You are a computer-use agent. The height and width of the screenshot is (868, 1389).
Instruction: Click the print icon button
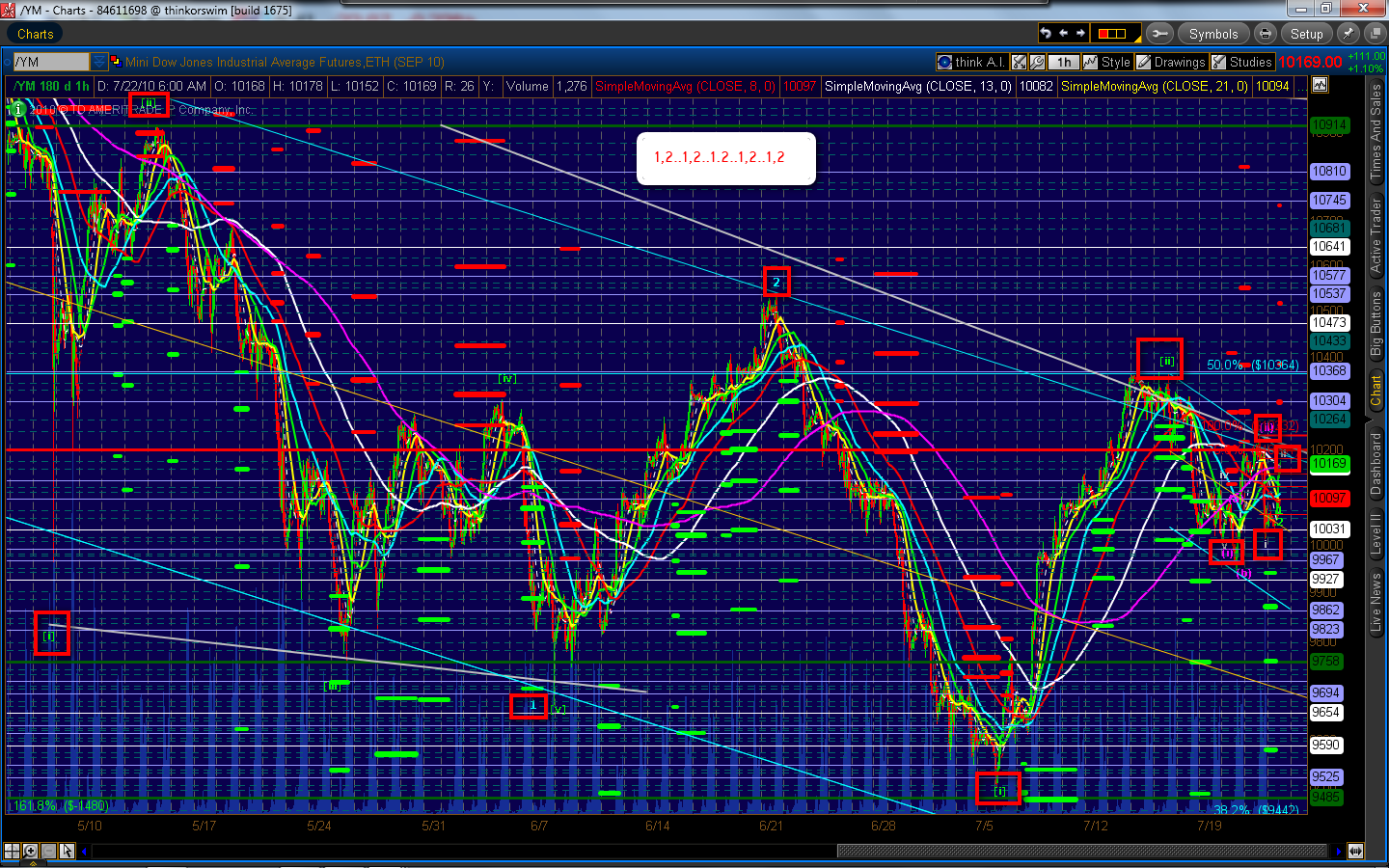pos(1266,34)
